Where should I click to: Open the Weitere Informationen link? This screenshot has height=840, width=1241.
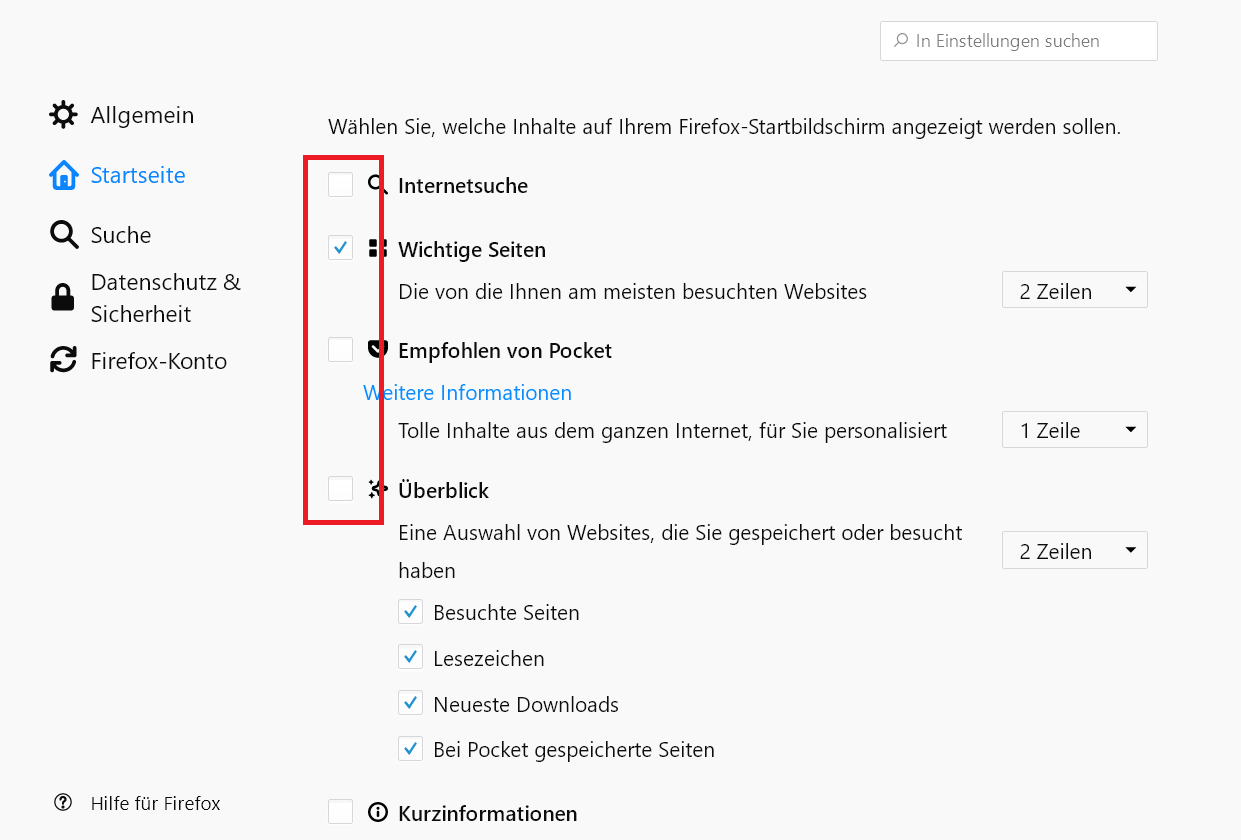click(x=468, y=393)
